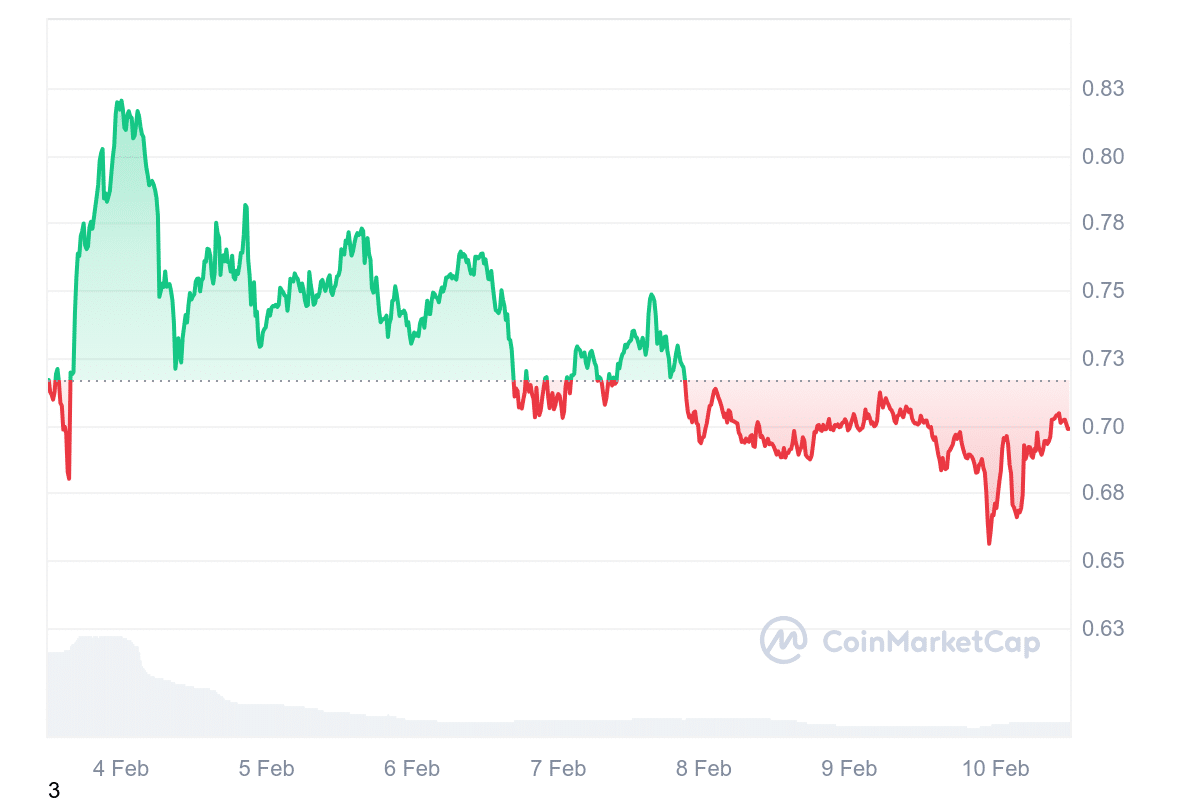Select the 8 Feb date label
The width and height of the screenshot is (1200, 800).
(x=704, y=768)
